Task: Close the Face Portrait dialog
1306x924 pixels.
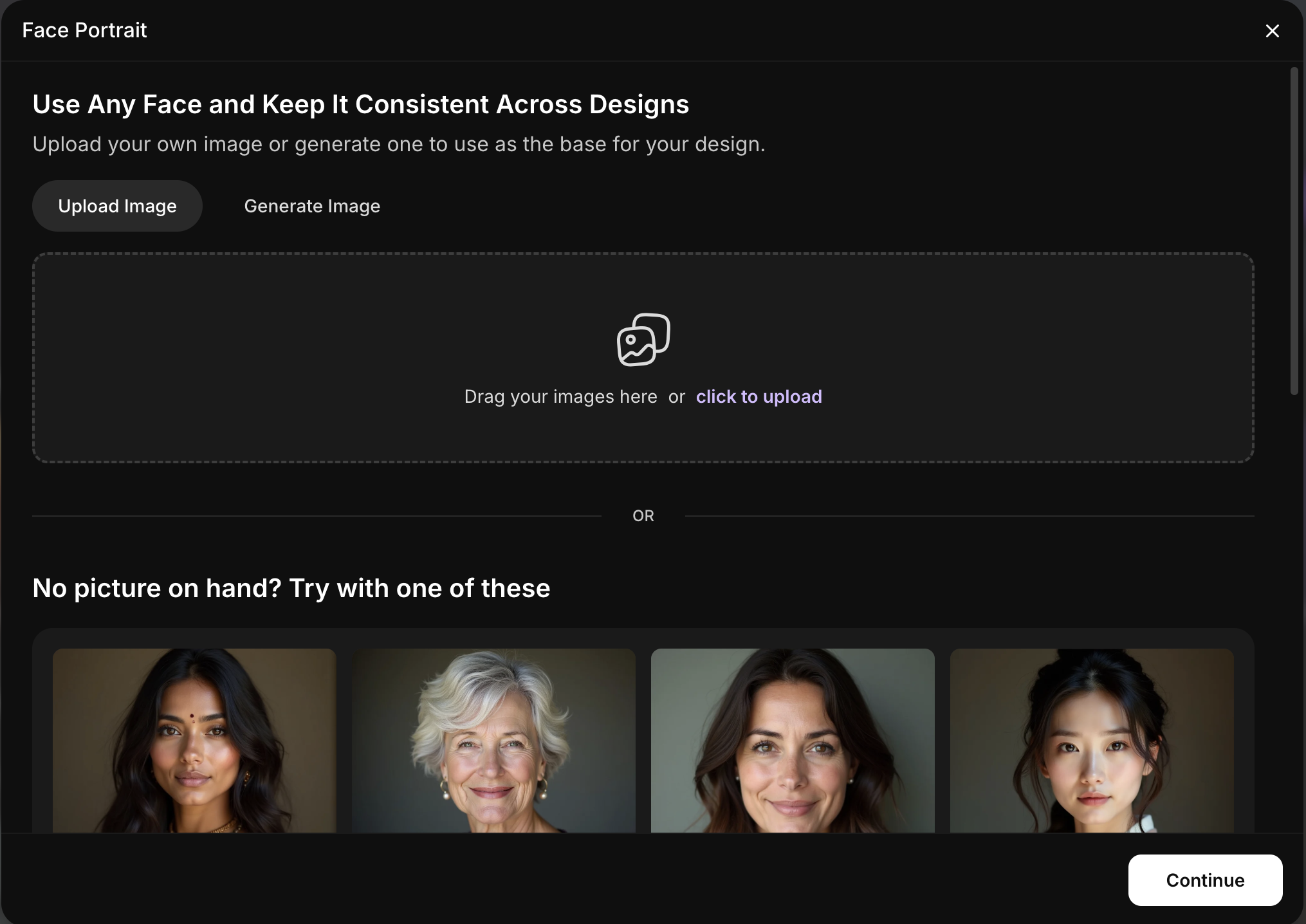Action: pos(1272,31)
